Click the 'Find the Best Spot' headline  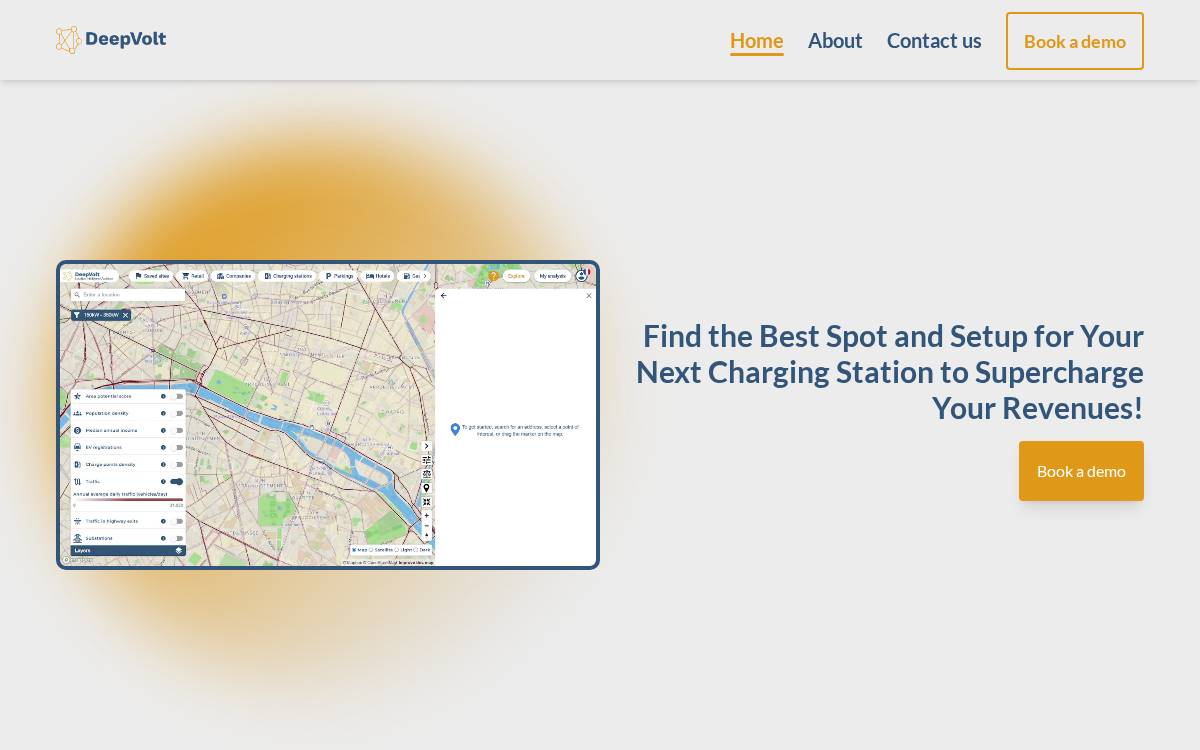click(x=890, y=372)
